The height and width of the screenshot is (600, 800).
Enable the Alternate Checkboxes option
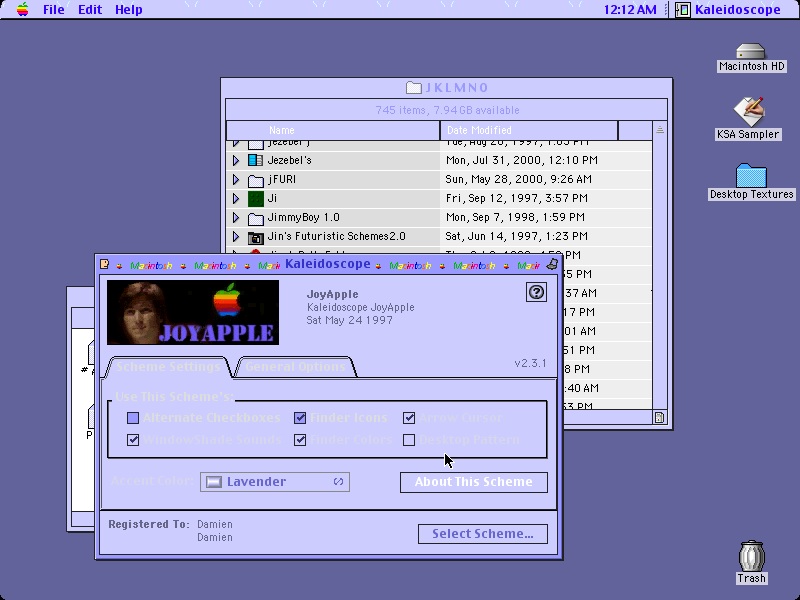(x=133, y=418)
